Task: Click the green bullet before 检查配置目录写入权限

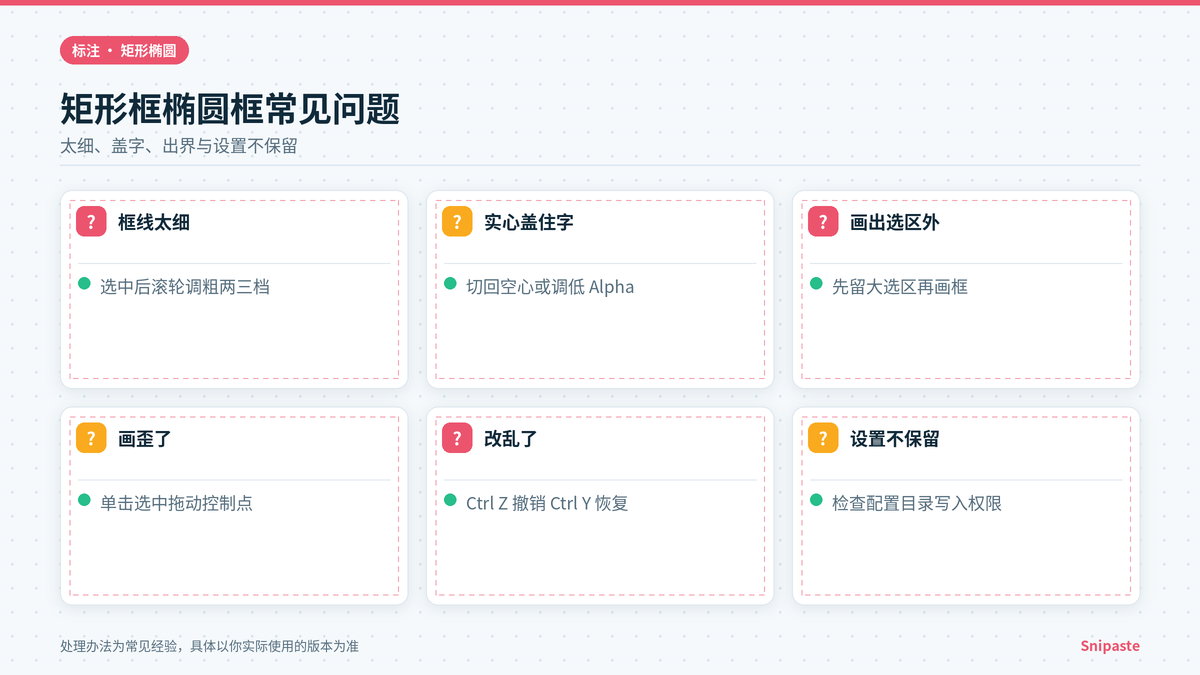Action: [817, 500]
